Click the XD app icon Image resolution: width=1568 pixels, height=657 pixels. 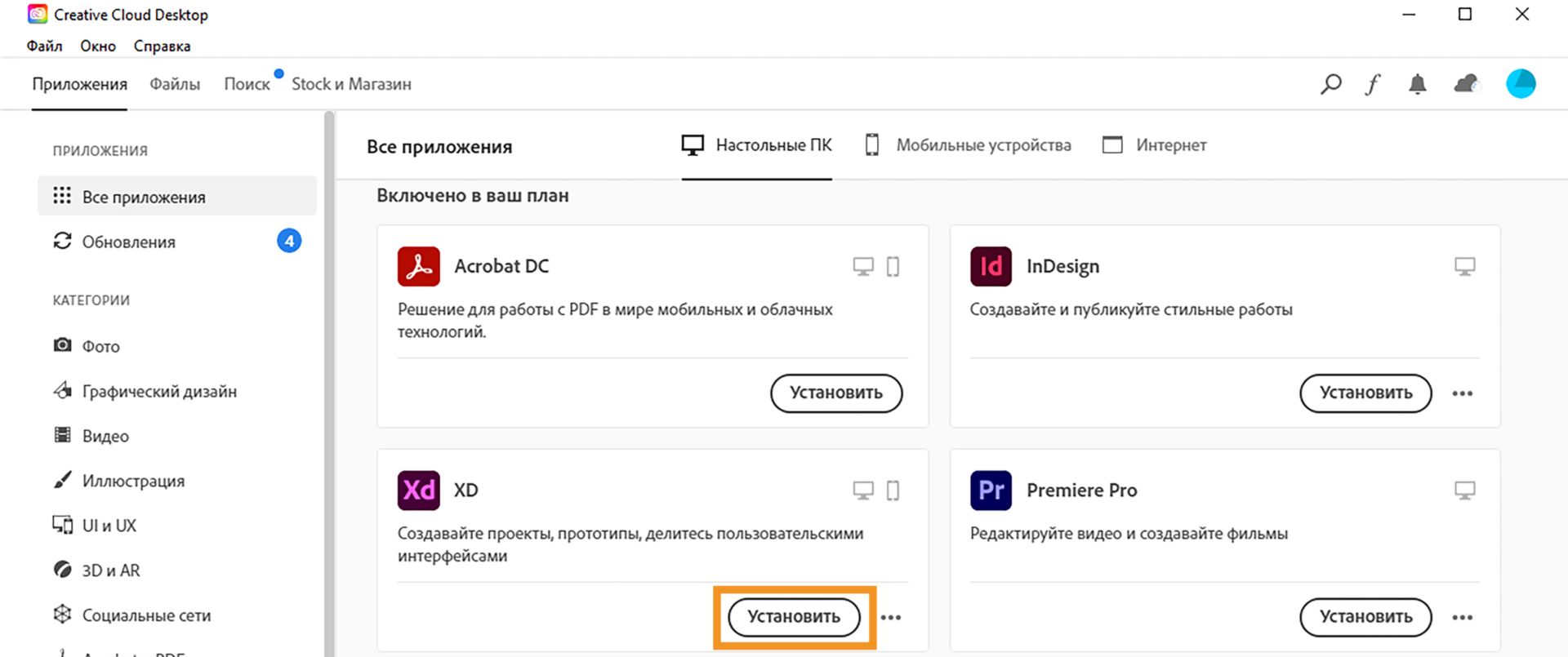(x=418, y=491)
